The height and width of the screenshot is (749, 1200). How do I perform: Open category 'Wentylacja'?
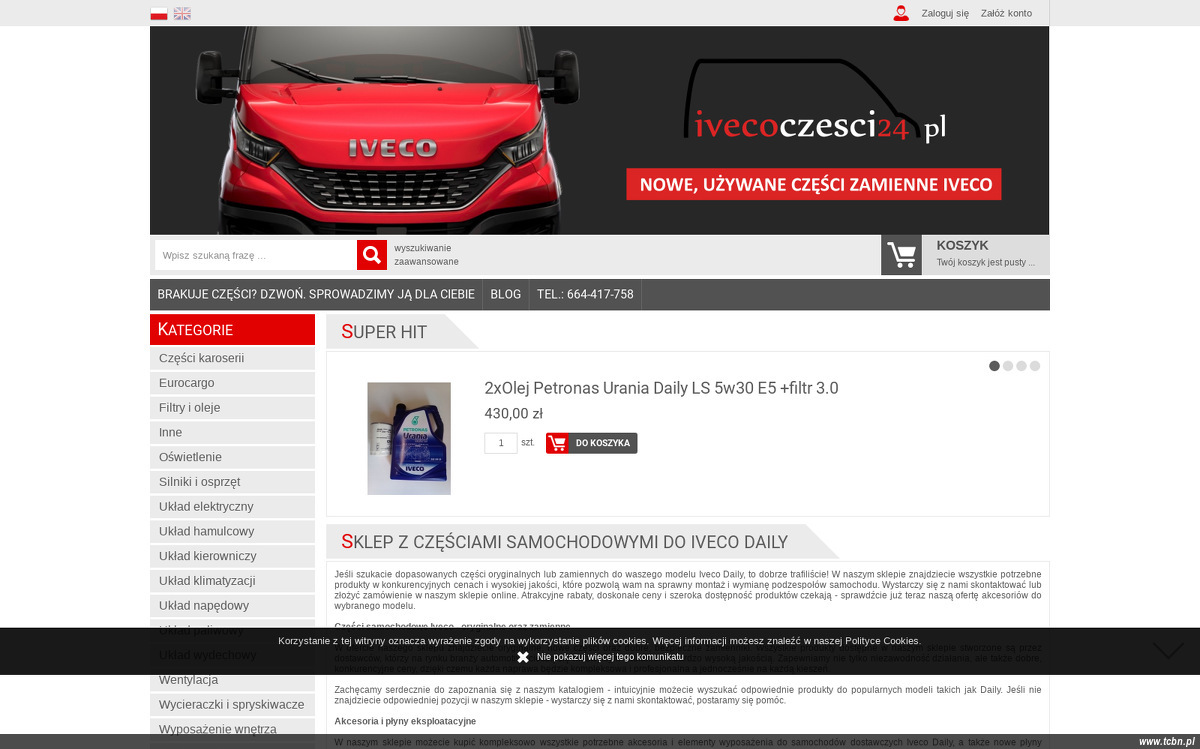pos(232,680)
